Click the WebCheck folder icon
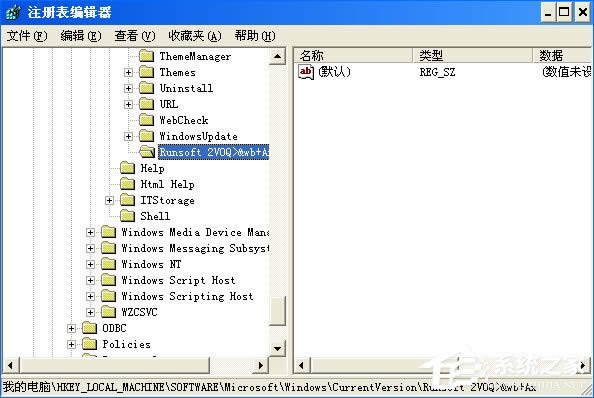Screen dimensions: 594x398 point(146,120)
